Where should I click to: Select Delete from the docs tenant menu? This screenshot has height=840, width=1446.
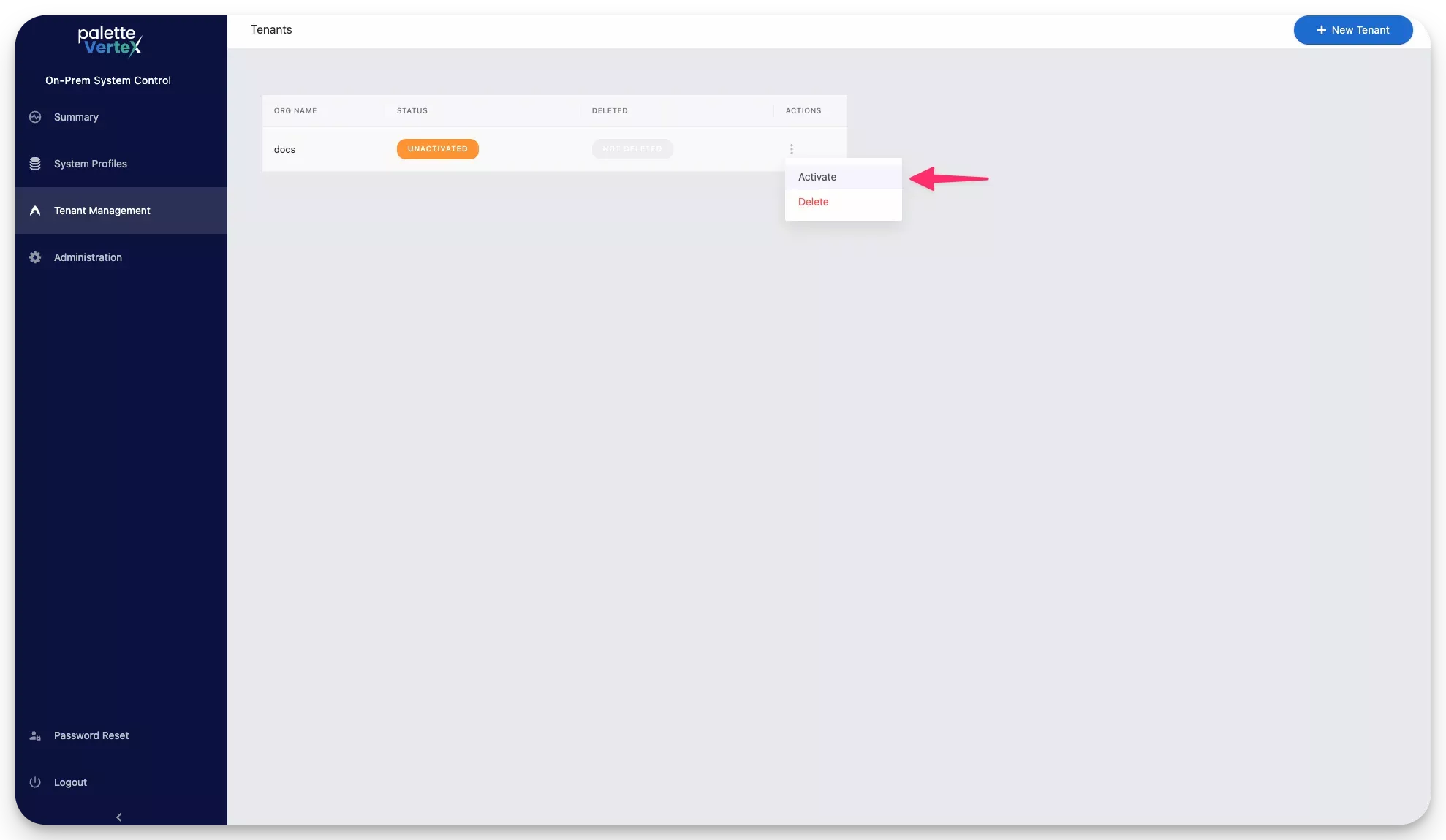[x=813, y=202]
